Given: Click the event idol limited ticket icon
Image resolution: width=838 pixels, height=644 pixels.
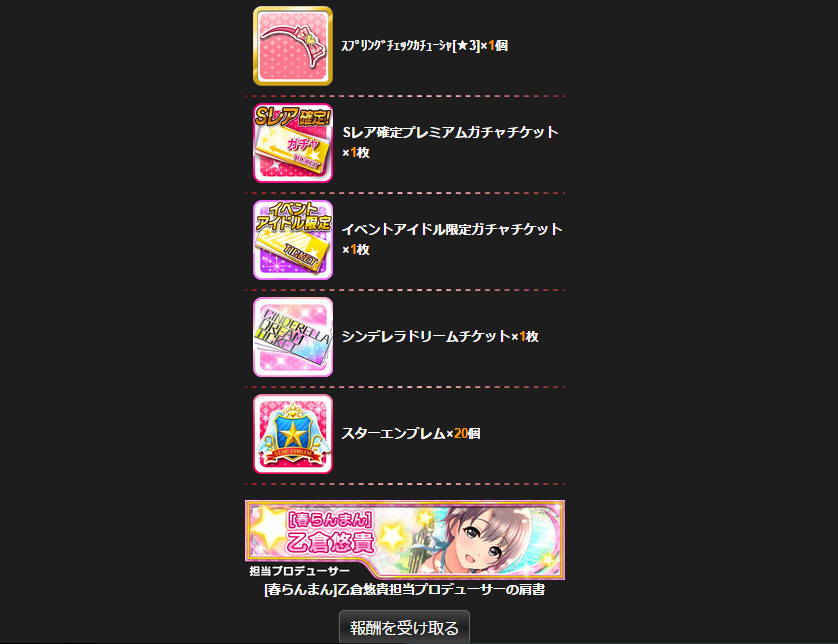Looking at the screenshot, I should coord(293,240).
